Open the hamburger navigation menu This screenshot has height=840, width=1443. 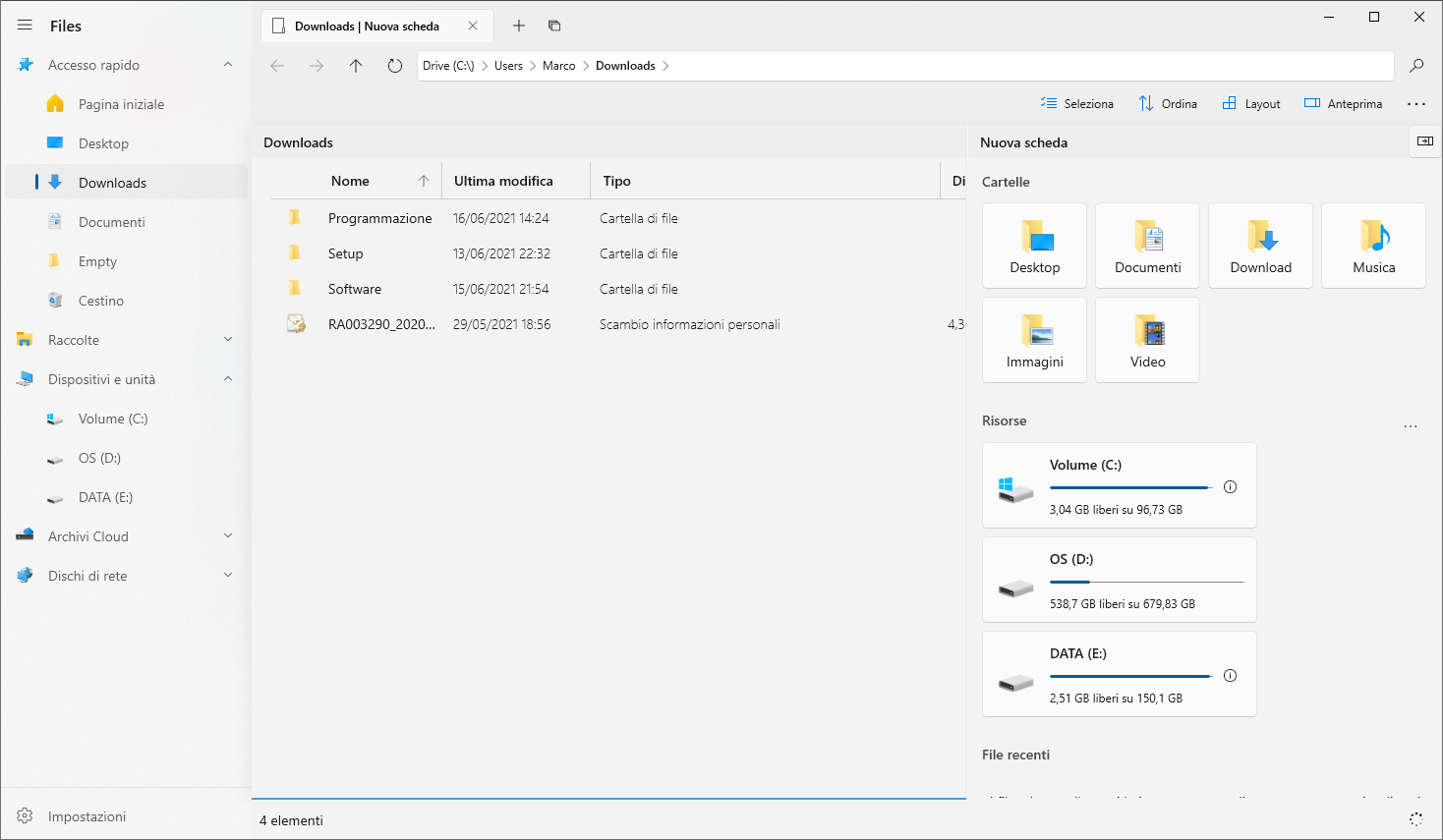tap(25, 25)
